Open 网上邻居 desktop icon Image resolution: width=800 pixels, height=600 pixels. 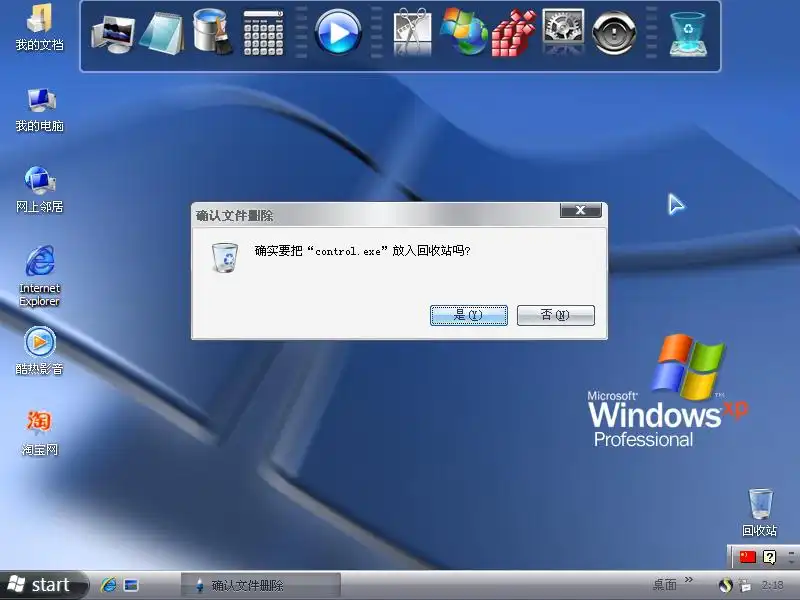point(39,190)
